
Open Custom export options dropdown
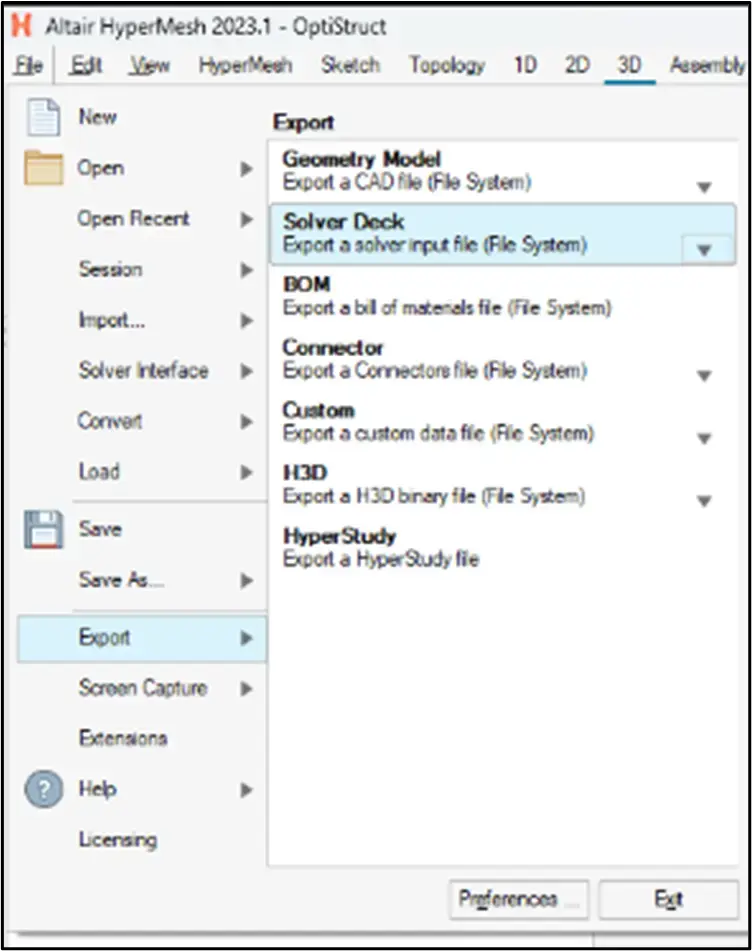pyautogui.click(x=704, y=439)
